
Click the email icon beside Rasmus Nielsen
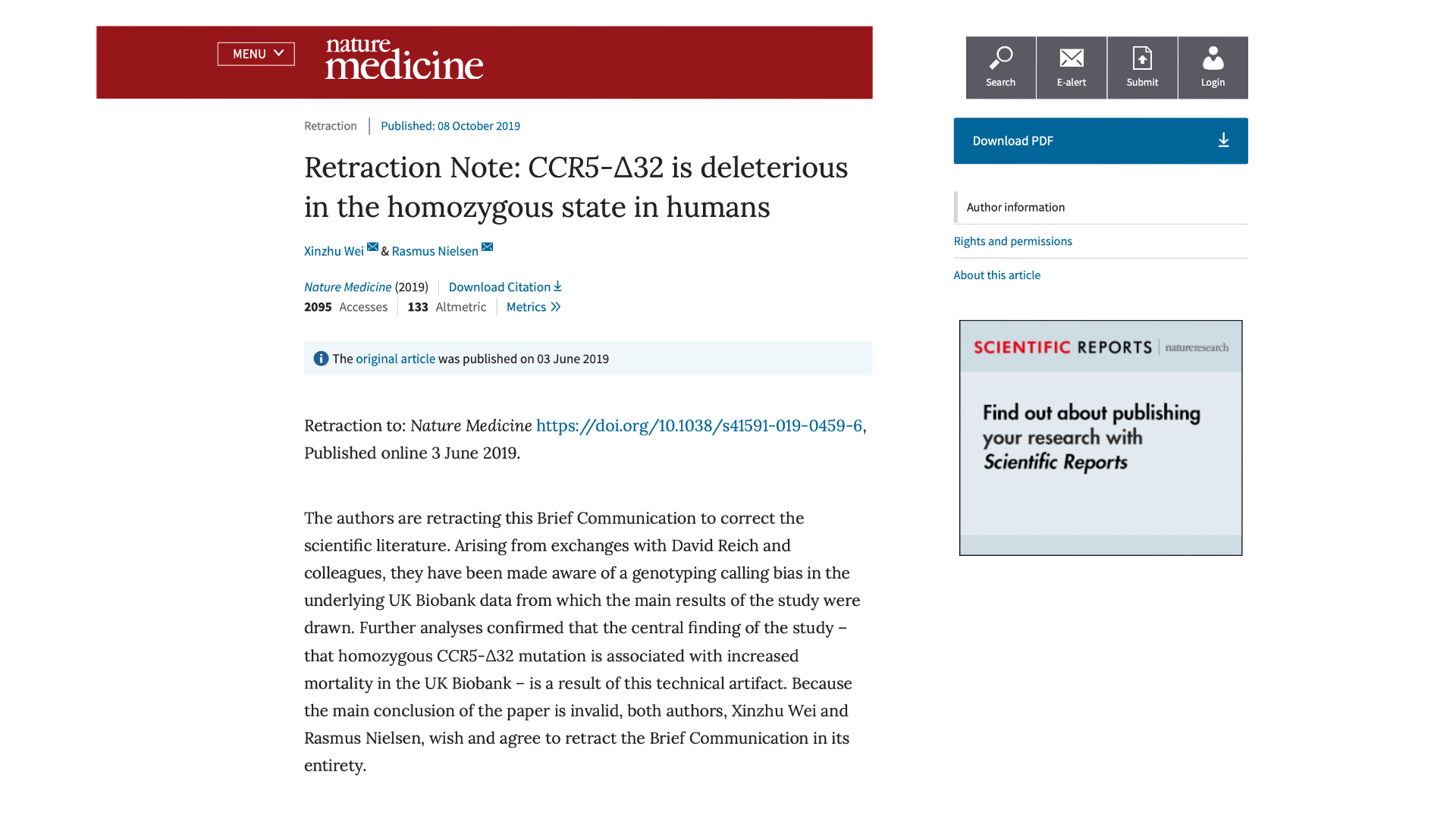click(487, 246)
